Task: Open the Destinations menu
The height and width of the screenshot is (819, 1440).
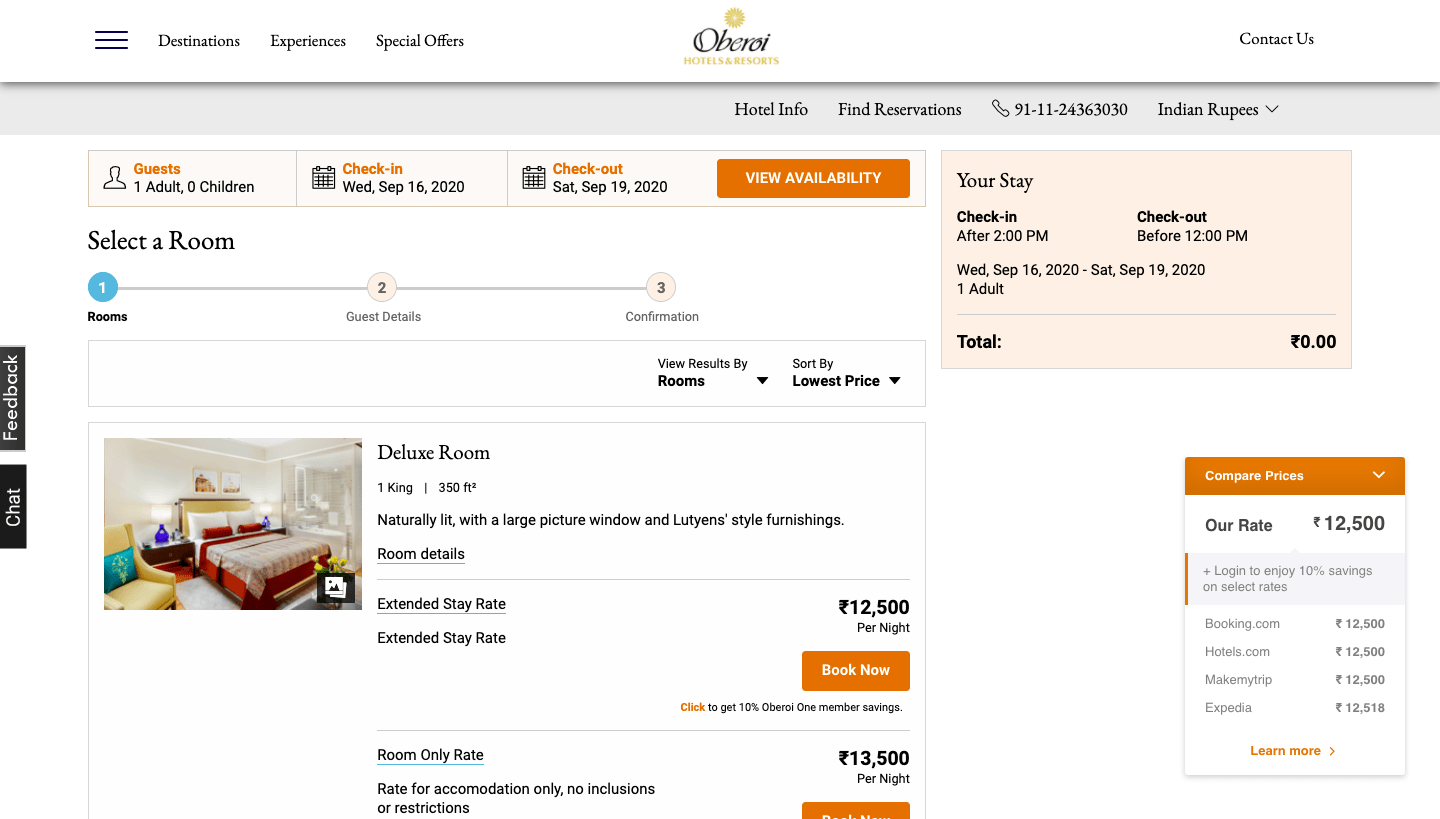Action: coord(199,41)
